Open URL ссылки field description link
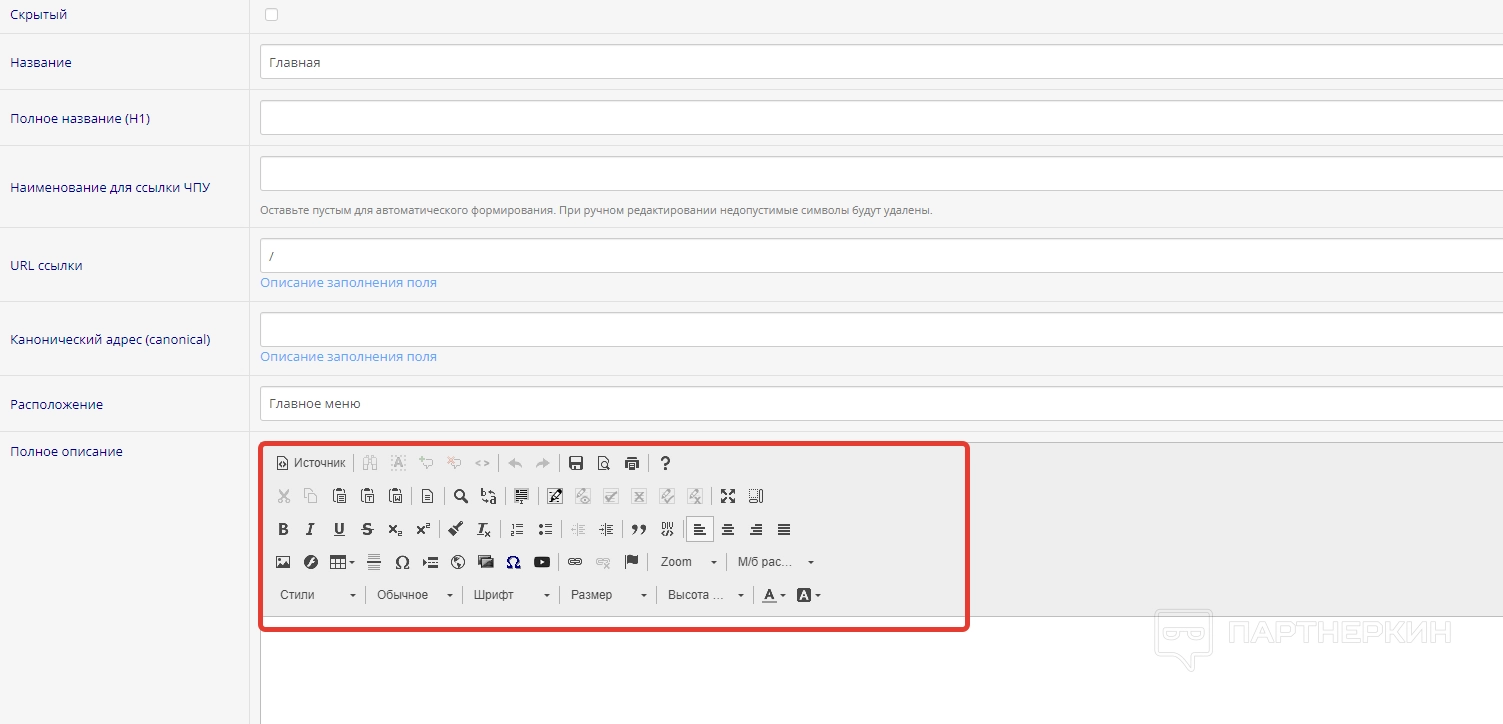 coord(348,283)
